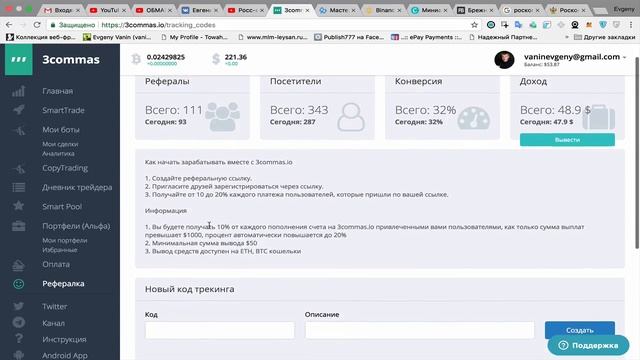This screenshot has height=360, width=640.
Task: Open Портфели (Альфа) menu item
Action: click(x=76, y=226)
